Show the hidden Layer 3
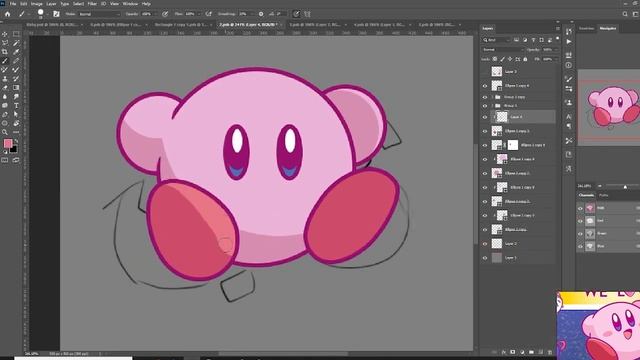 485,71
